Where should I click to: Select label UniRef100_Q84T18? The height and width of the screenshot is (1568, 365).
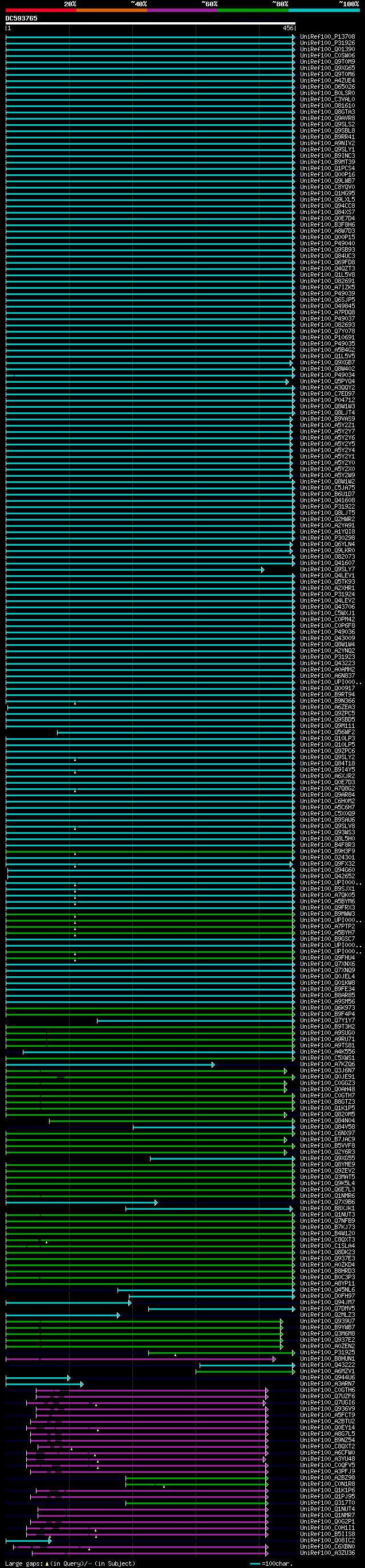click(327, 764)
